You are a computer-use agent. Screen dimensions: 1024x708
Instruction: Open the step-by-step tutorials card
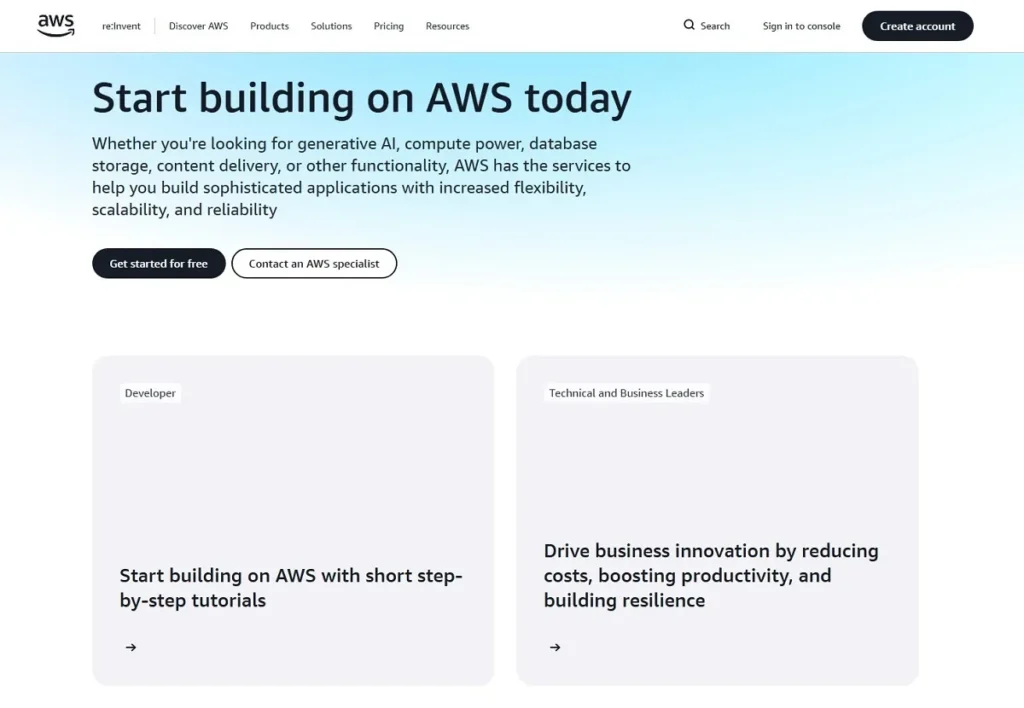point(292,520)
